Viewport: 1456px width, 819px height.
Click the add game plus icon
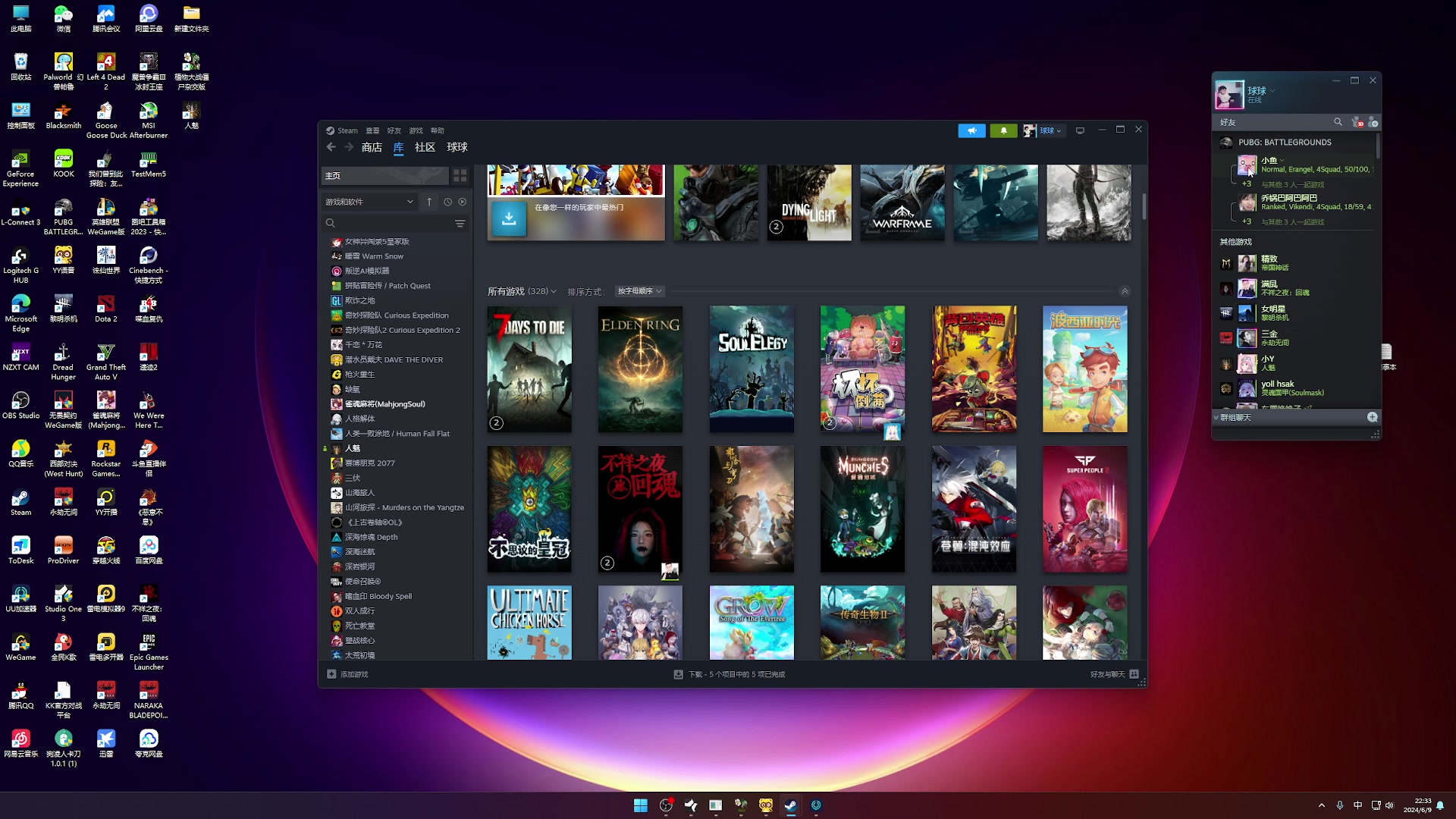point(331,674)
